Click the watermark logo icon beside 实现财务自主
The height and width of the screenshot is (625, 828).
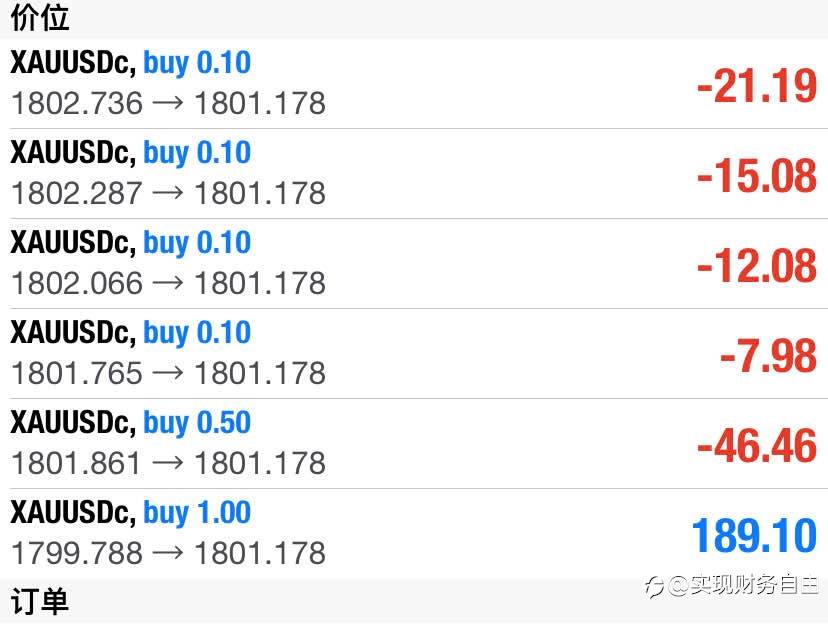[x=655, y=587]
